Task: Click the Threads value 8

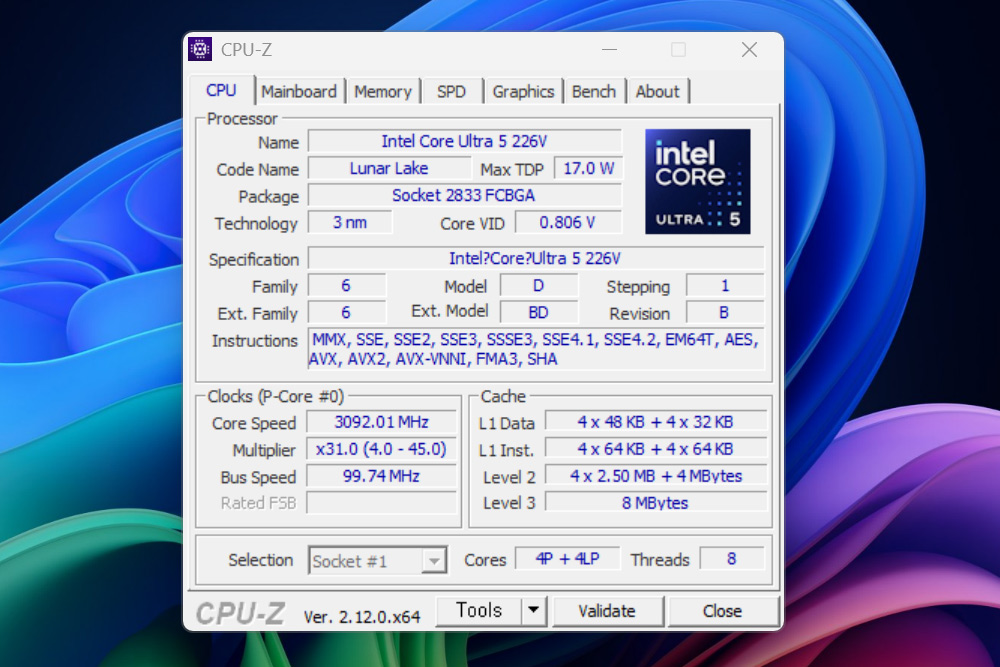Action: tap(732, 559)
